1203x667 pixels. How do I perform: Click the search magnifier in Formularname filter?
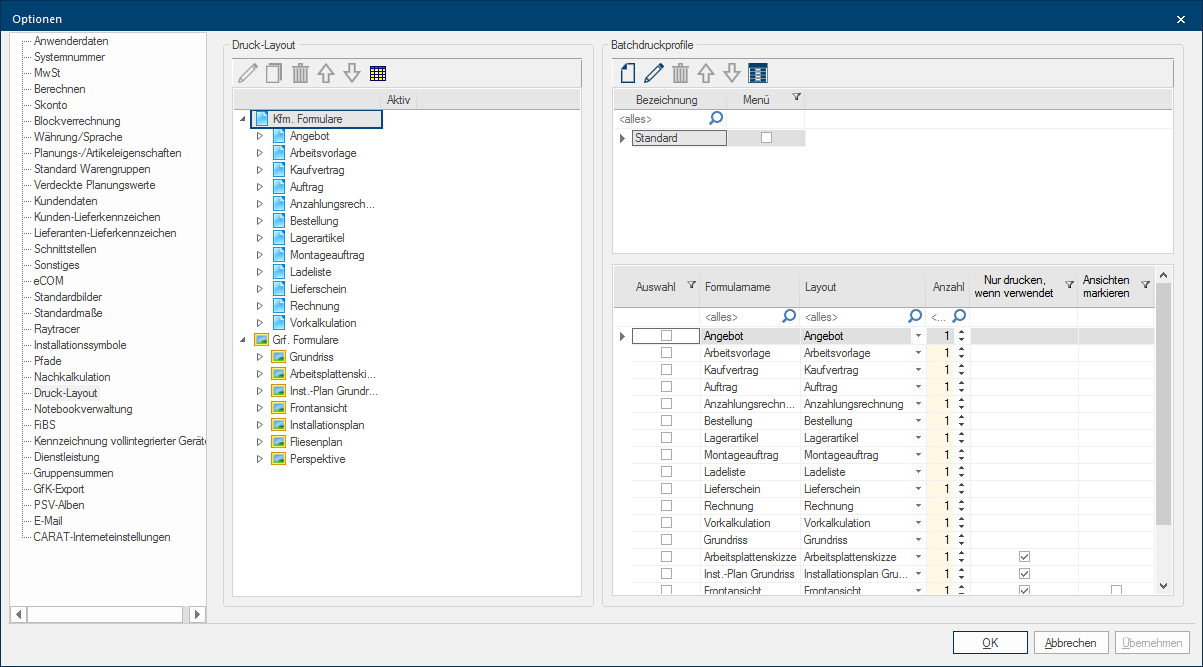click(789, 317)
